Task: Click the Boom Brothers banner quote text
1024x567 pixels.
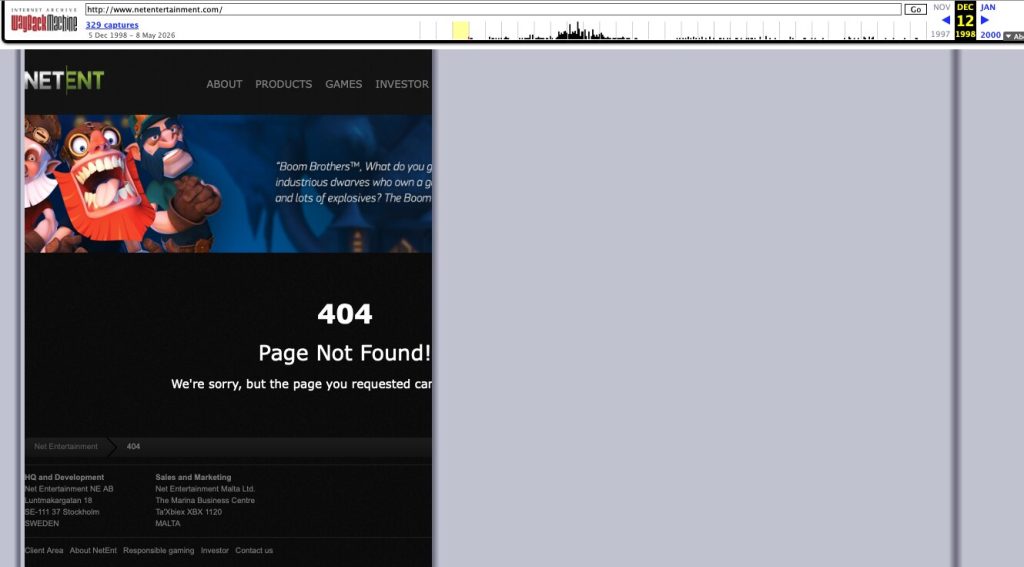Action: [353, 182]
